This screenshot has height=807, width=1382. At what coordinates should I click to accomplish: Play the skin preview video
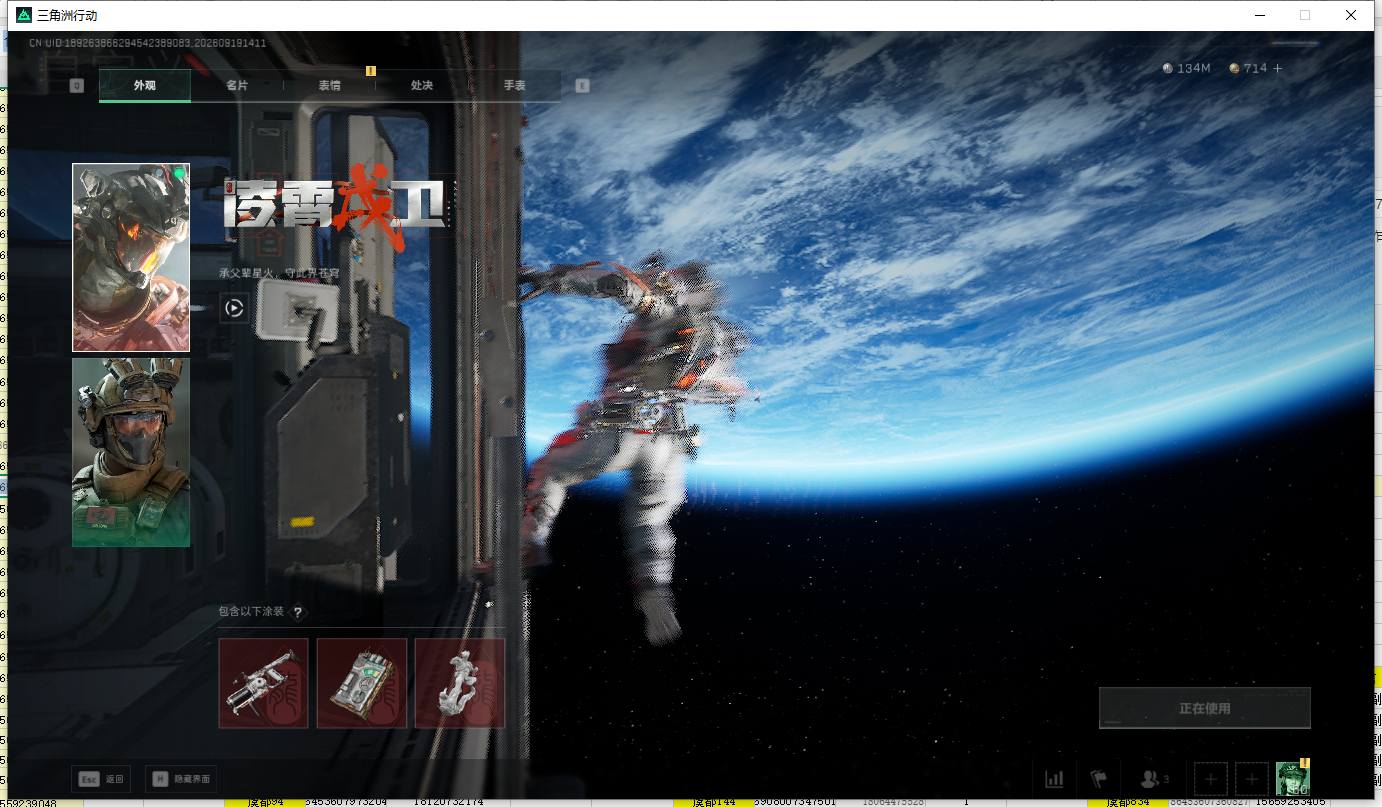(234, 308)
